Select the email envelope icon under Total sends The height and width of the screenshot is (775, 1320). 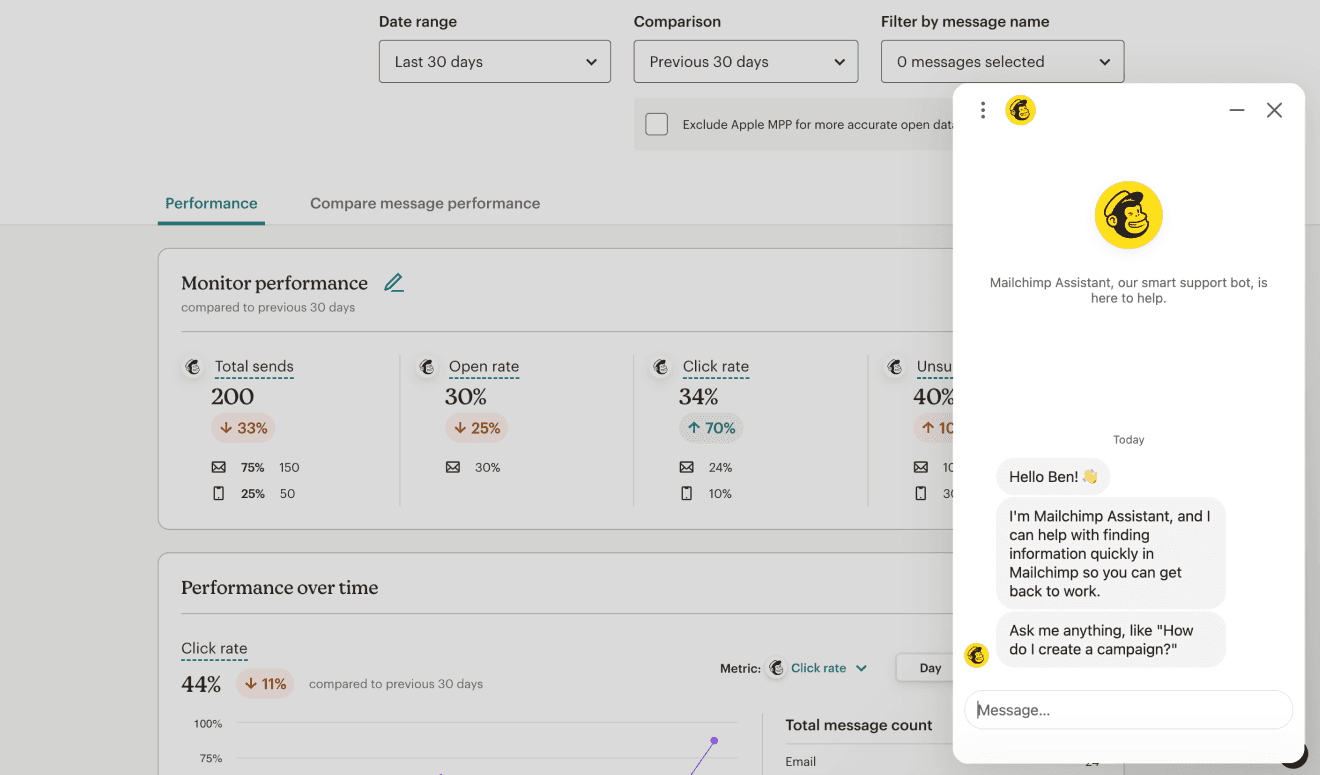pos(219,467)
